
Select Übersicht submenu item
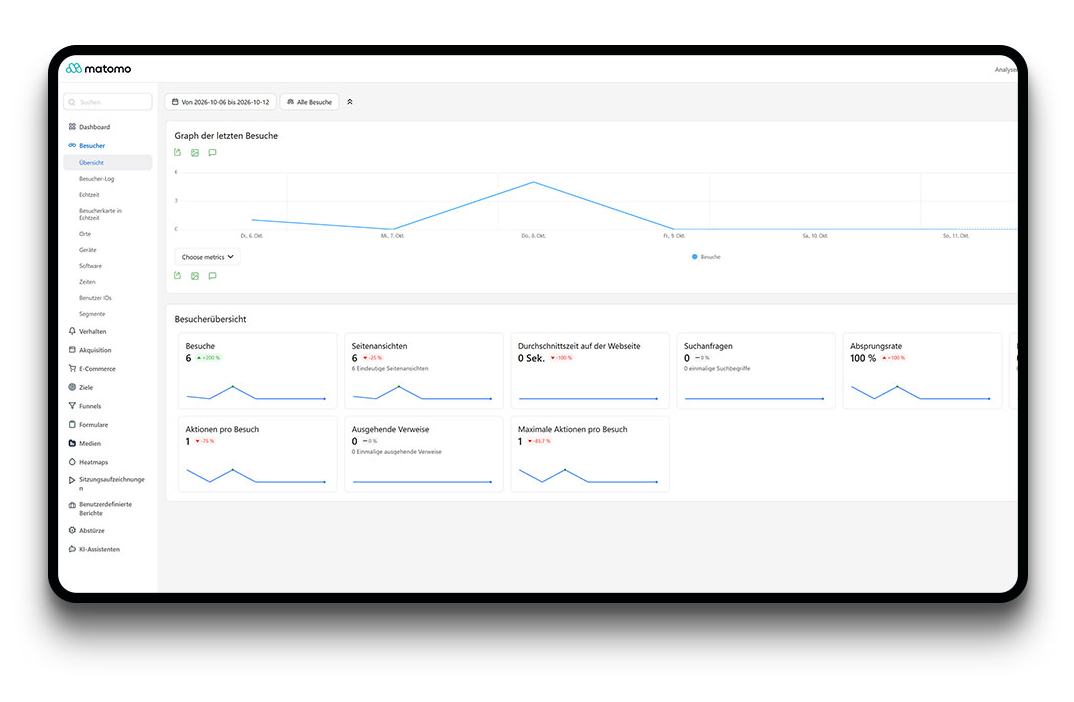(108, 162)
